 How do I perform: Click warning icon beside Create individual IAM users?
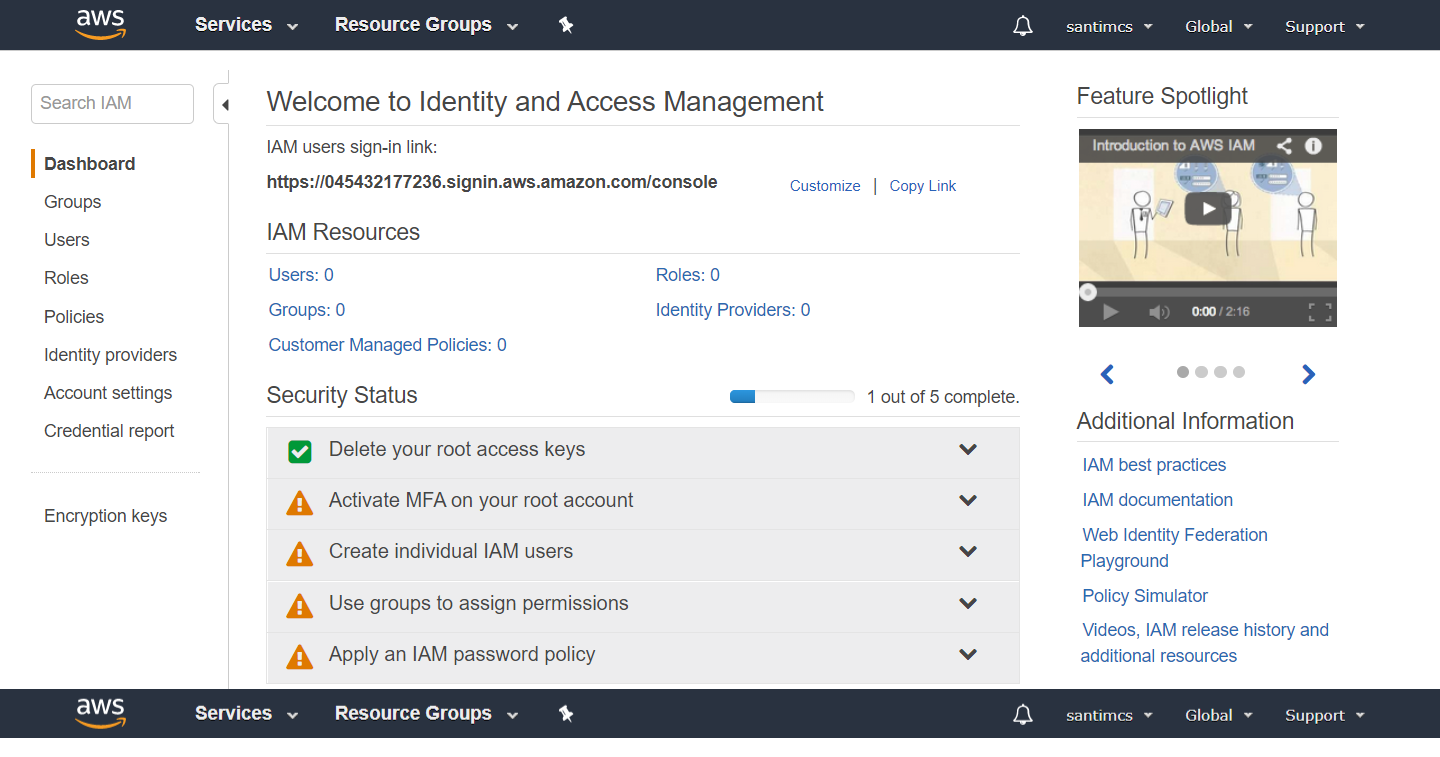tap(300, 553)
